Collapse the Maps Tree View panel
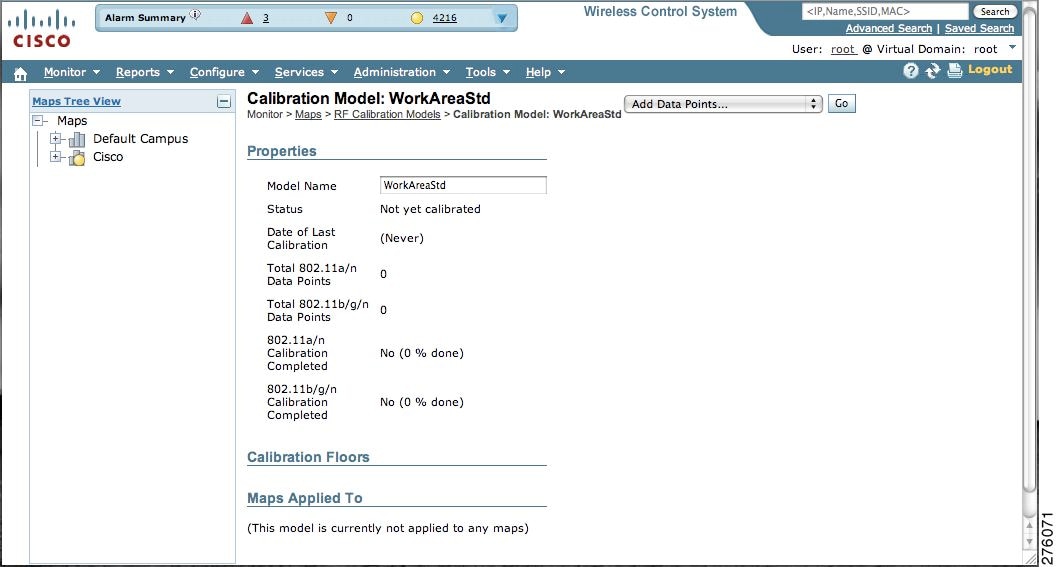 [x=224, y=102]
